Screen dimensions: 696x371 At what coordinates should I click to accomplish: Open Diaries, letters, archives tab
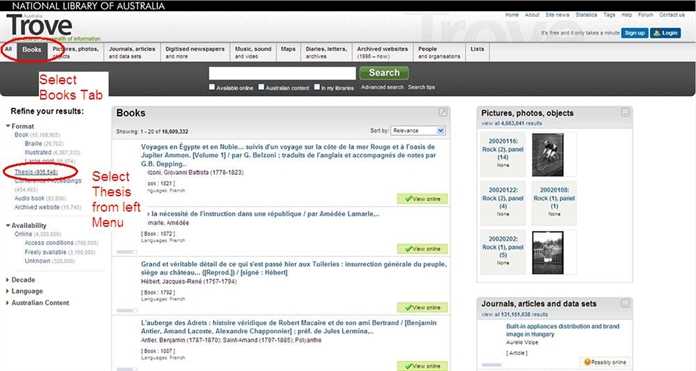coord(326,52)
